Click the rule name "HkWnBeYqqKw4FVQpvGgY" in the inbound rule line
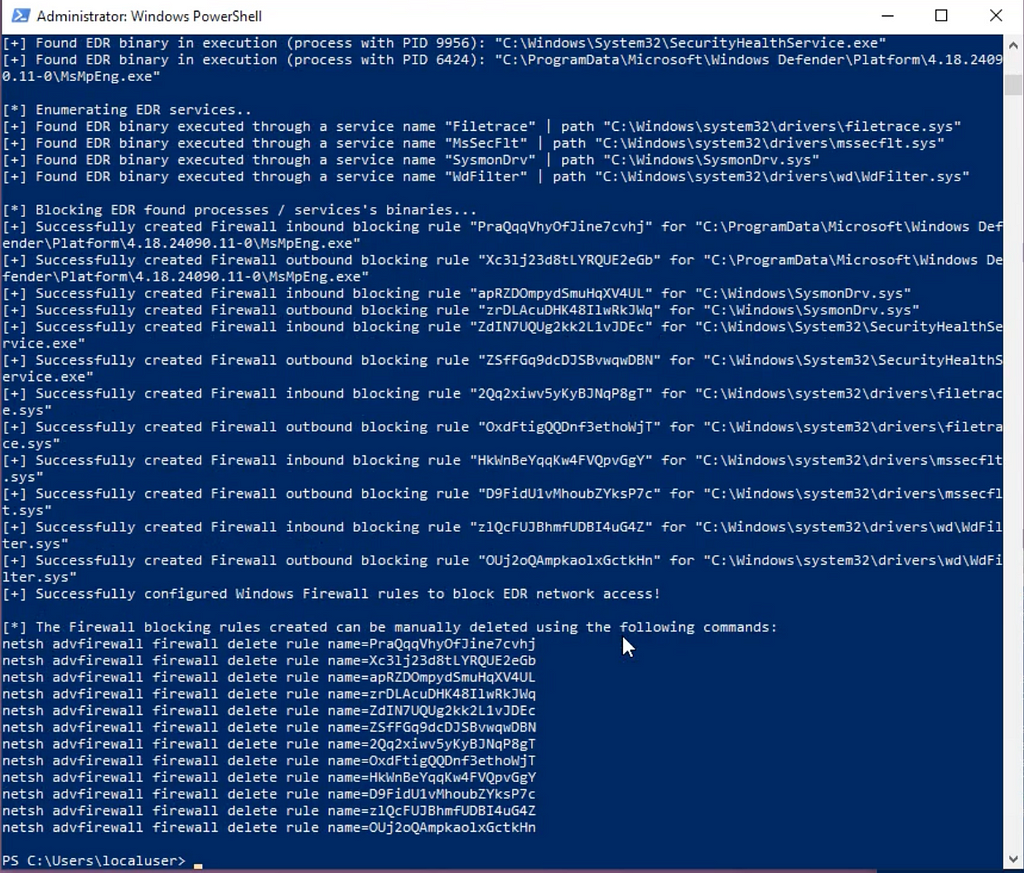This screenshot has width=1024, height=873. [x=561, y=460]
